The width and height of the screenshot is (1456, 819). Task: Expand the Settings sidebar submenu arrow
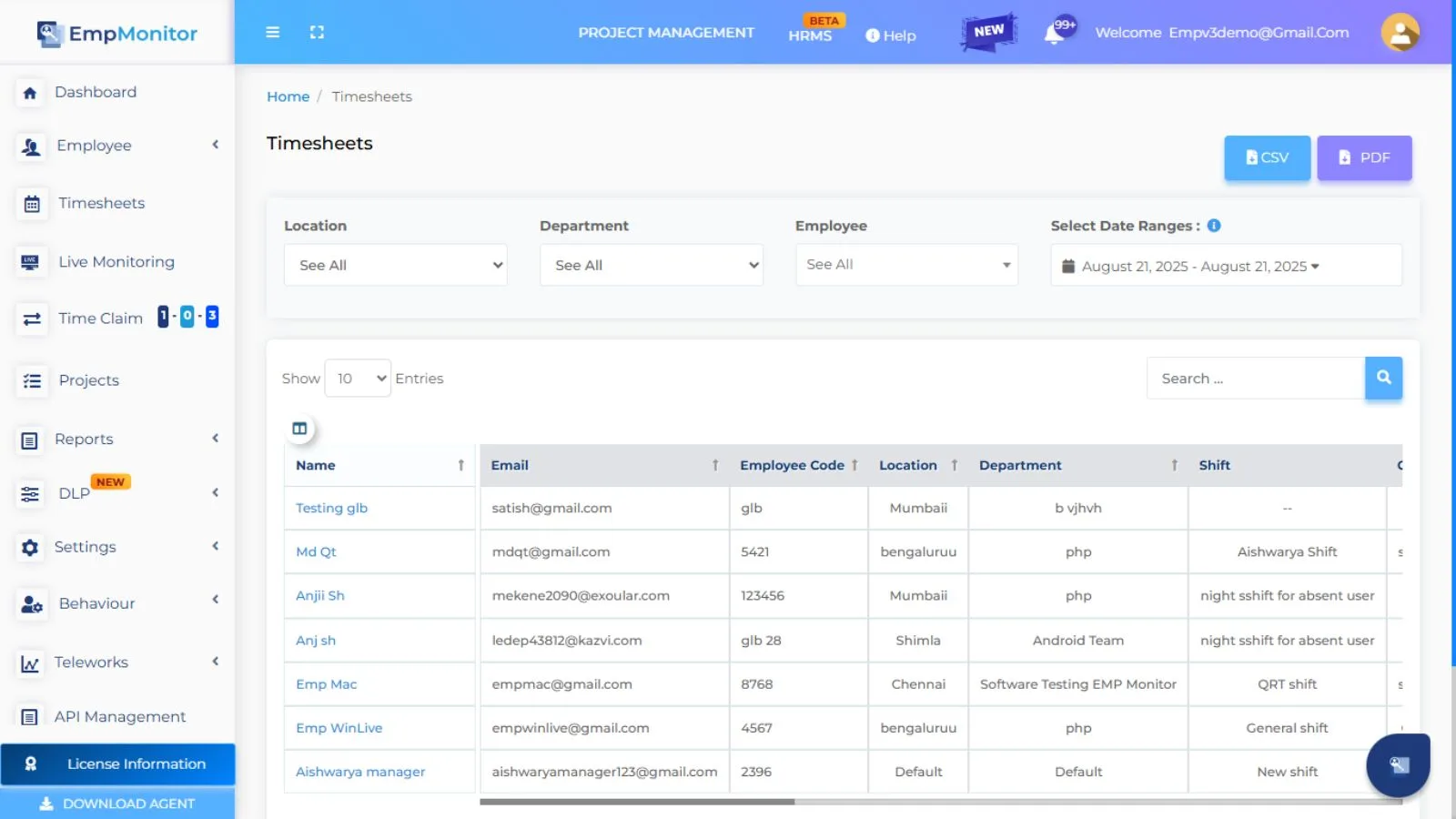pyautogui.click(x=216, y=546)
